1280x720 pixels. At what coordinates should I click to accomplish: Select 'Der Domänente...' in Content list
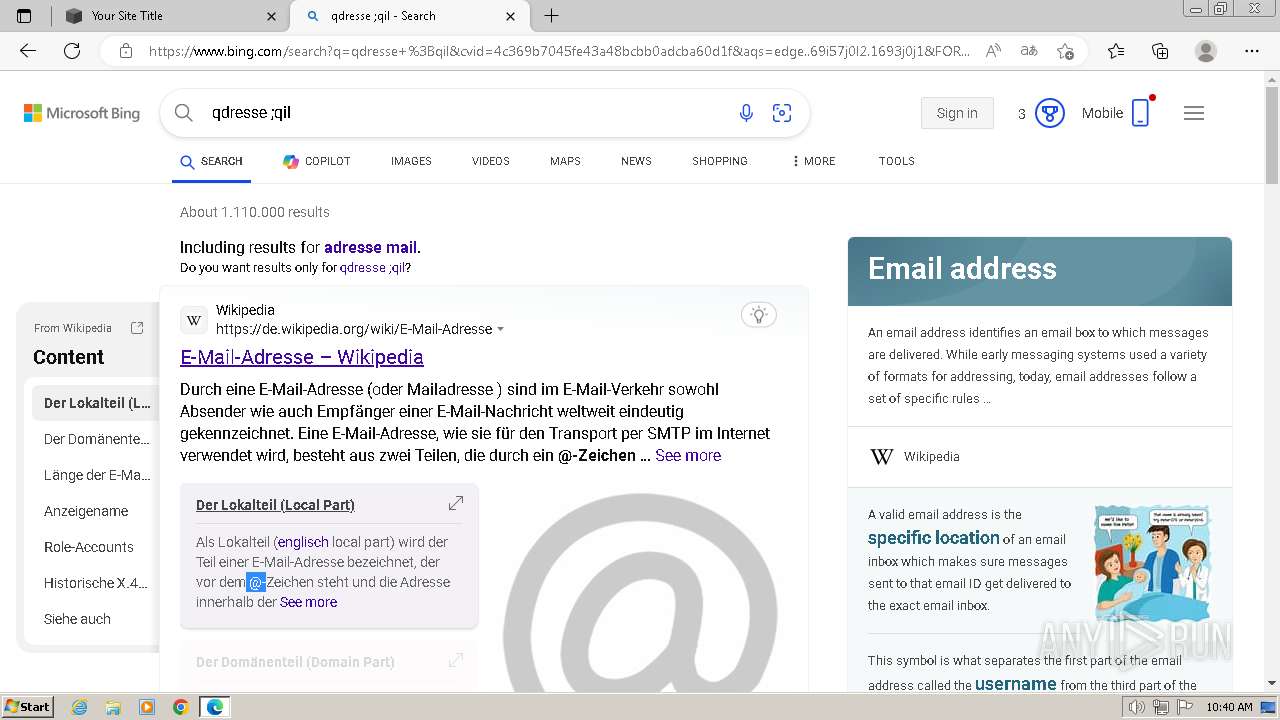(96, 439)
